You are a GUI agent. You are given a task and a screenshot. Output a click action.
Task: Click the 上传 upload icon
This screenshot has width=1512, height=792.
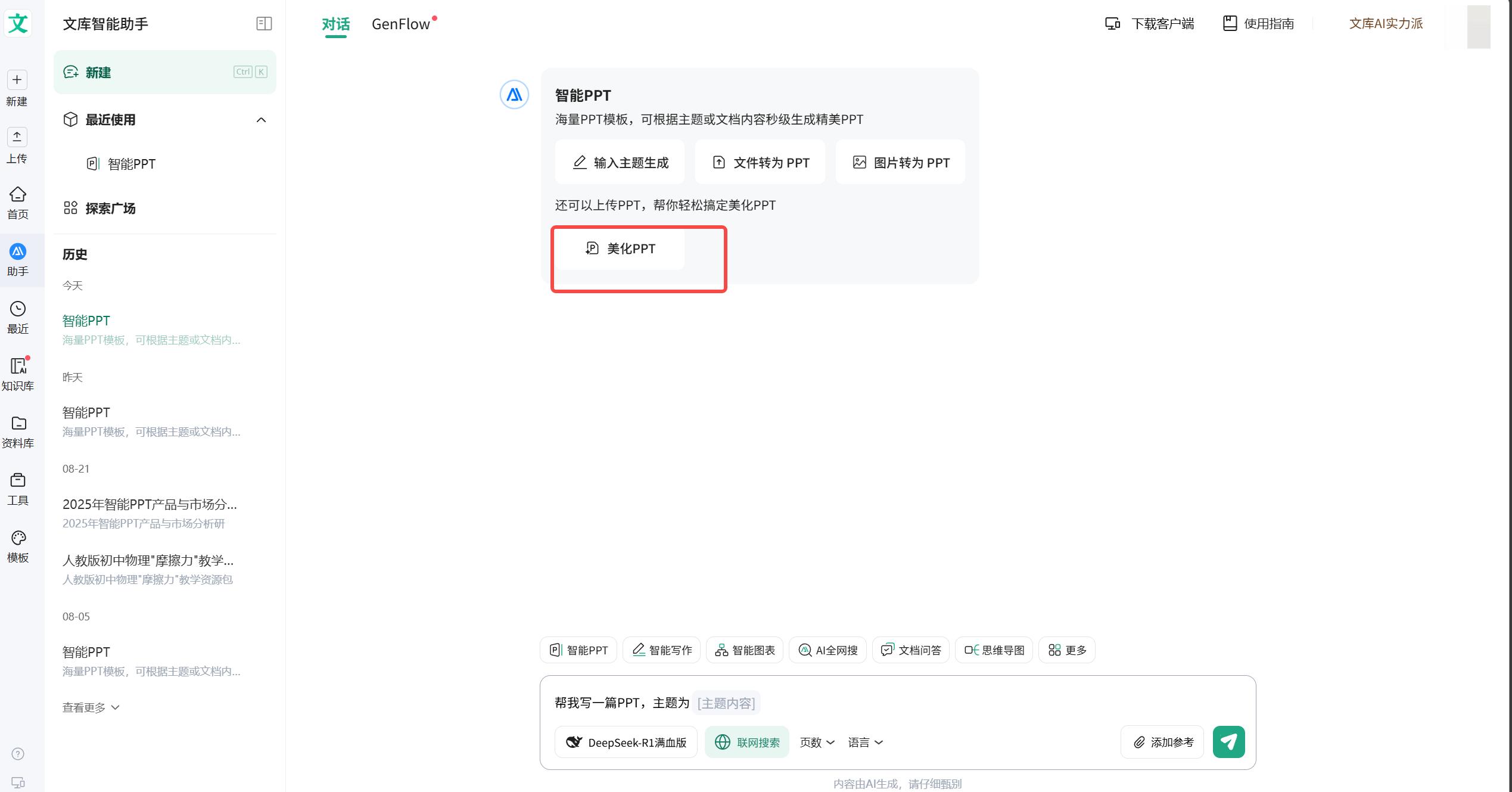[17, 145]
